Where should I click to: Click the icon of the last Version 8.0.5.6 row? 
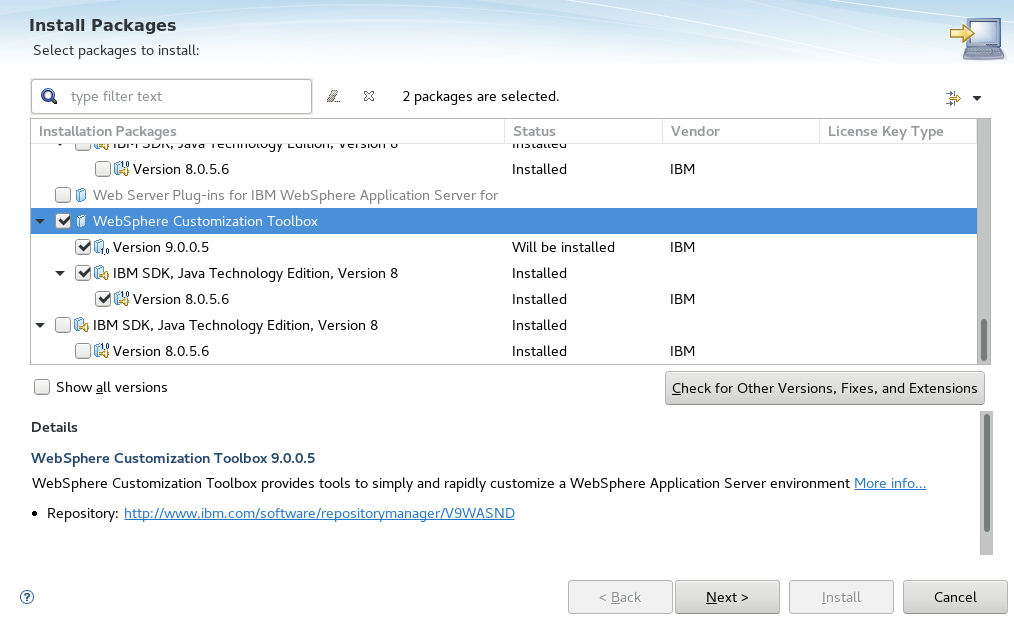[x=102, y=351]
